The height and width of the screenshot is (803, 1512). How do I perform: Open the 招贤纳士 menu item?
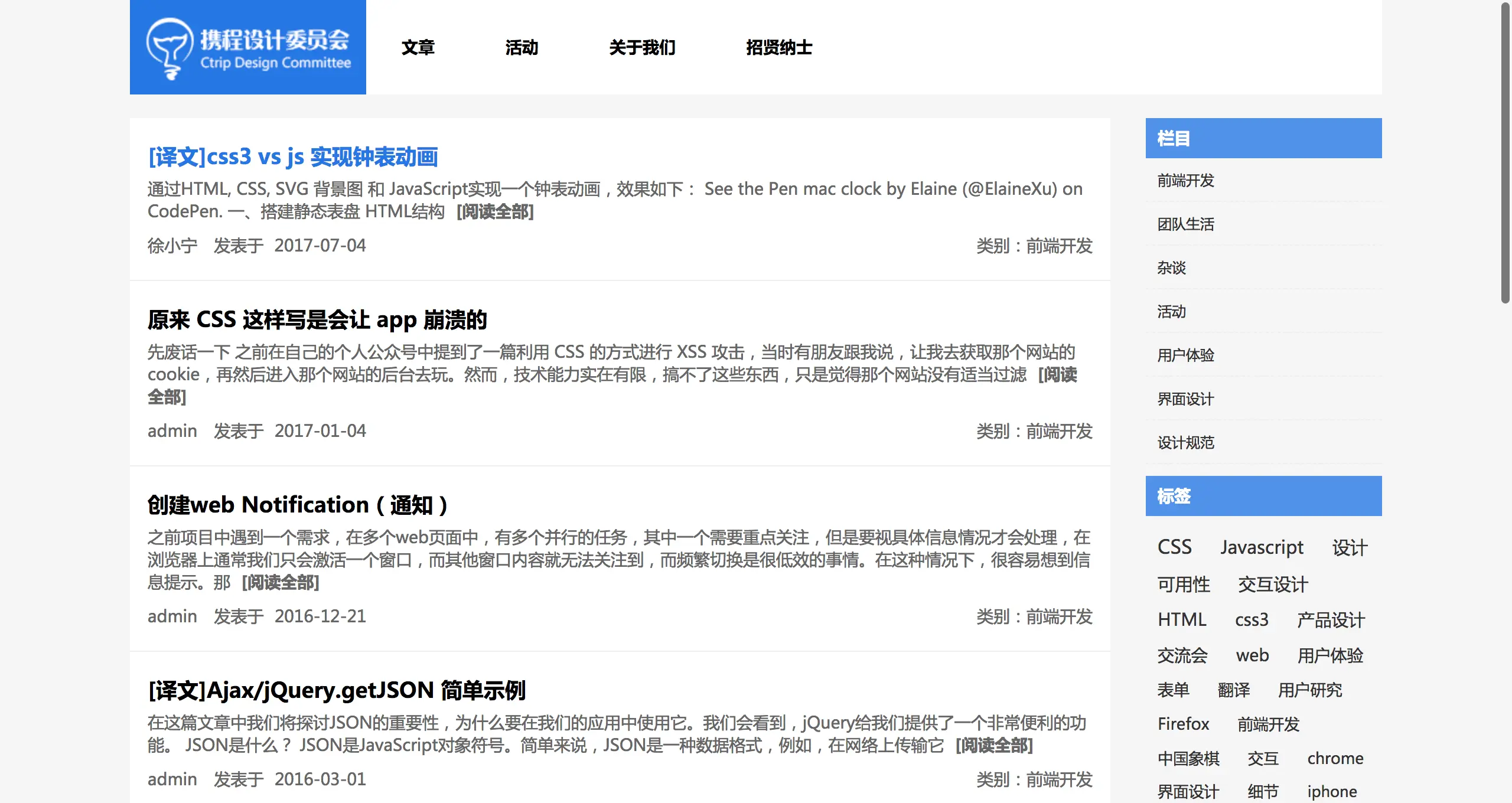tap(779, 47)
